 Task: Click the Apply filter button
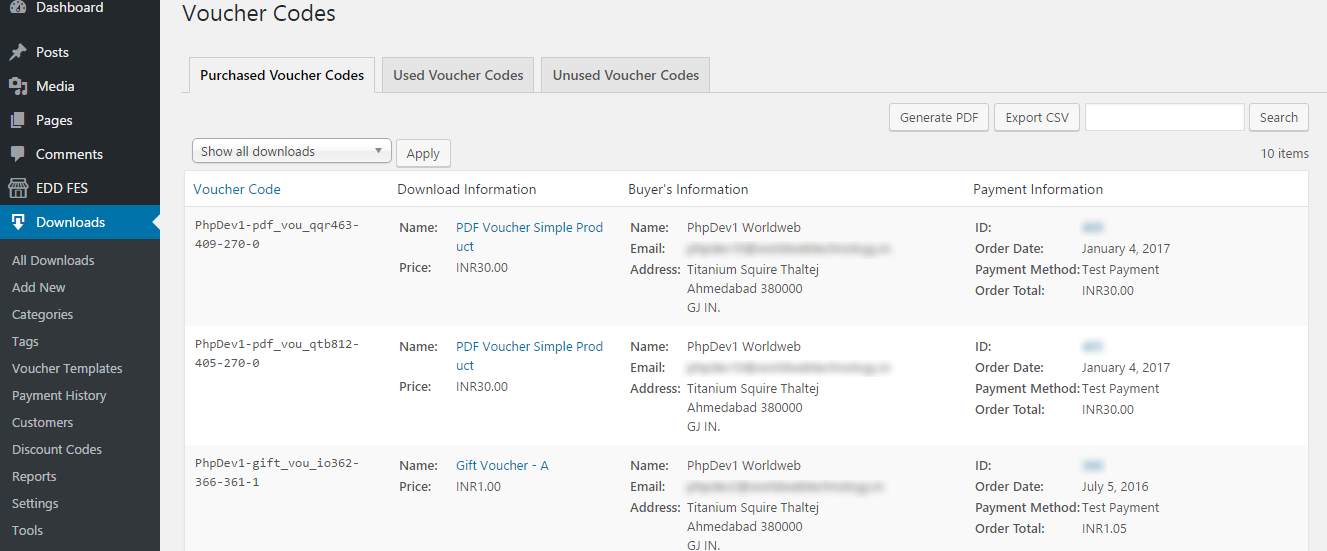pyautogui.click(x=423, y=153)
